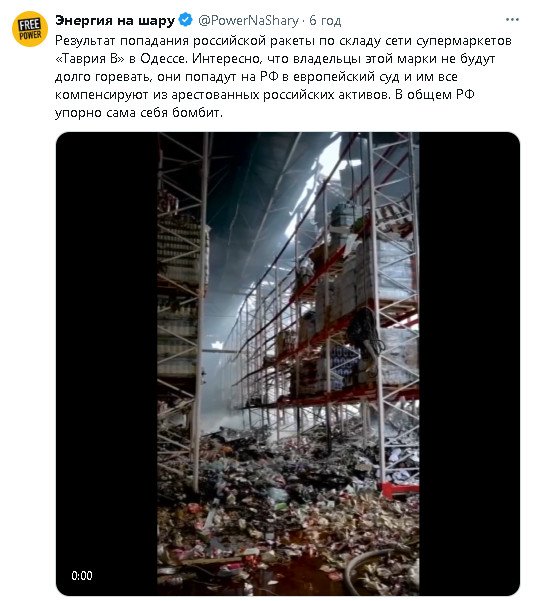Click the word Одессе in the tweet
The image size is (535, 601).
pos(163,59)
